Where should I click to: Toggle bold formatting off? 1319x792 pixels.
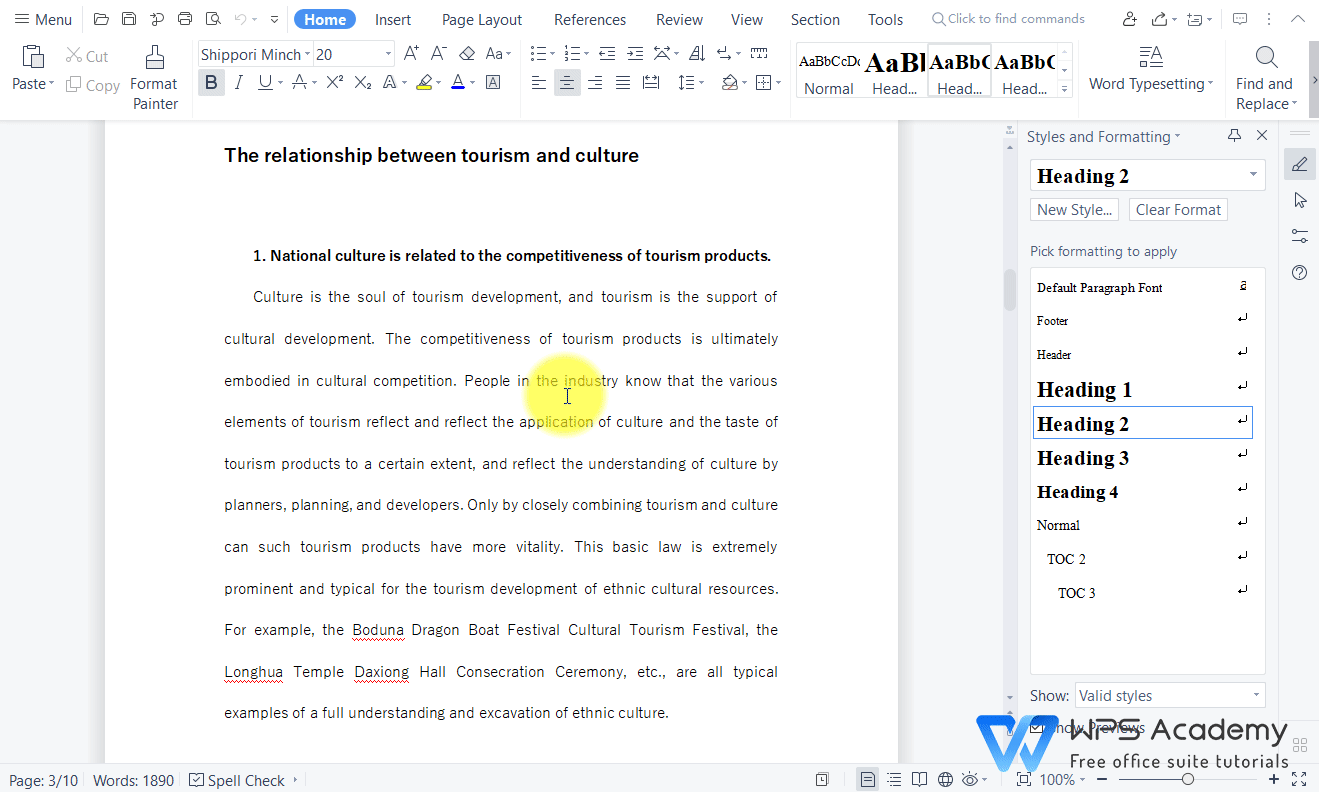[211, 83]
